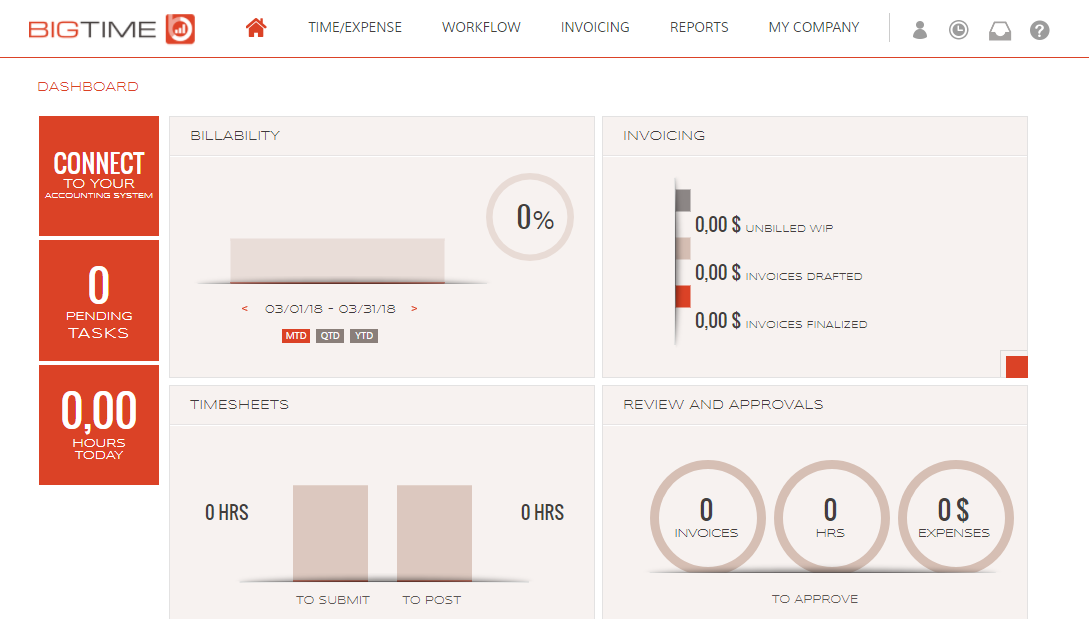Open the help question mark icon
This screenshot has width=1089, height=619.
point(1039,30)
